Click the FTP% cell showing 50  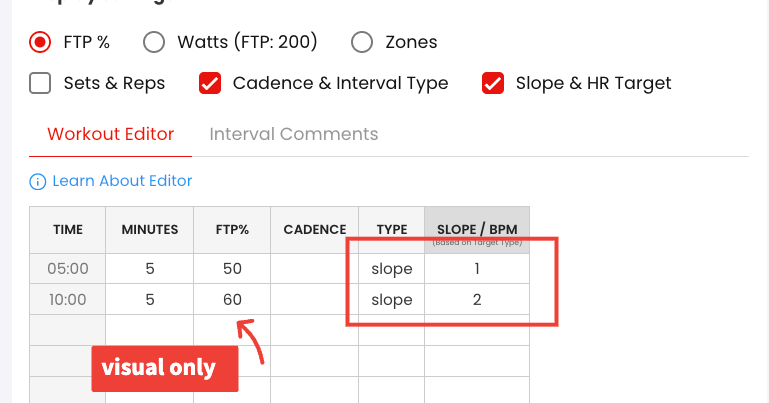coord(232,269)
